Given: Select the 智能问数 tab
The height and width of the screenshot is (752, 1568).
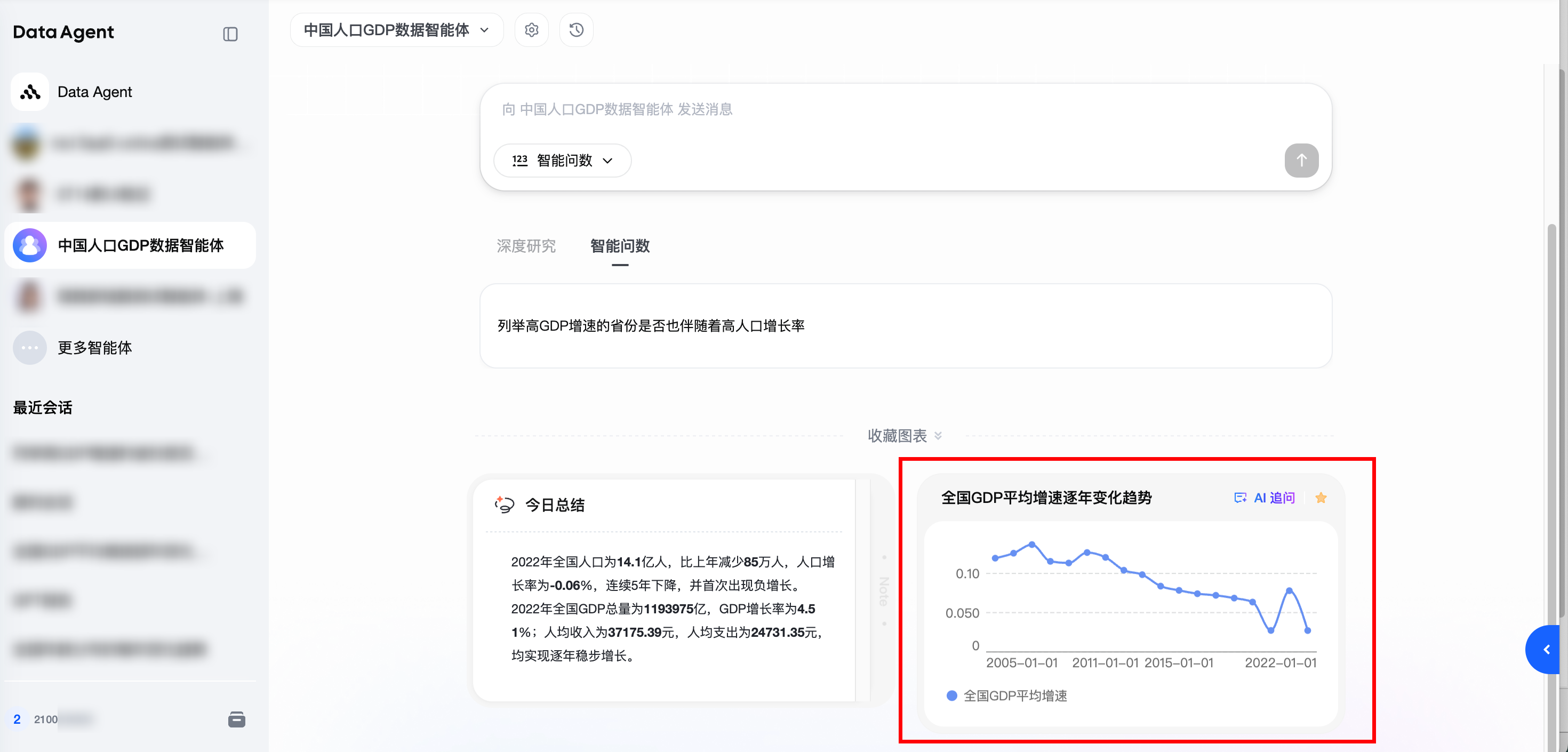Looking at the screenshot, I should click(620, 246).
